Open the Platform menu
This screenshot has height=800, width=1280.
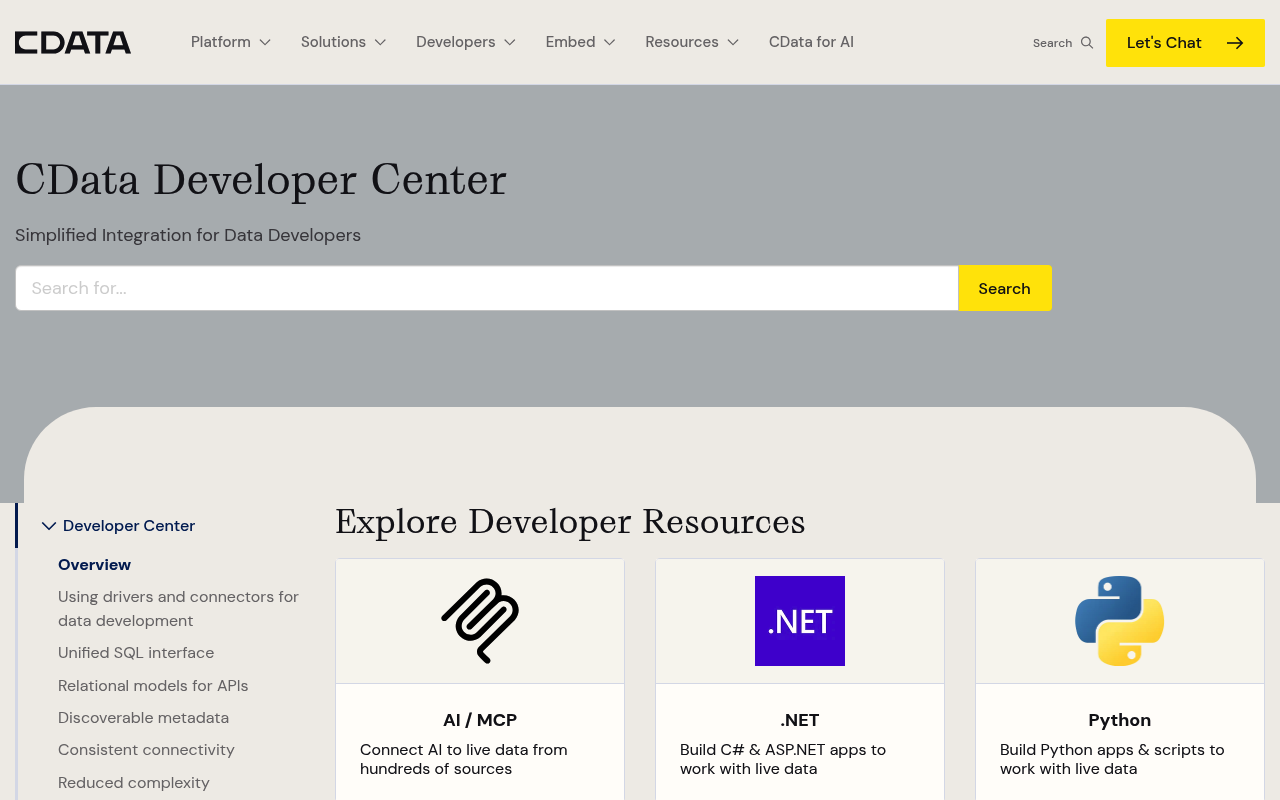(221, 42)
